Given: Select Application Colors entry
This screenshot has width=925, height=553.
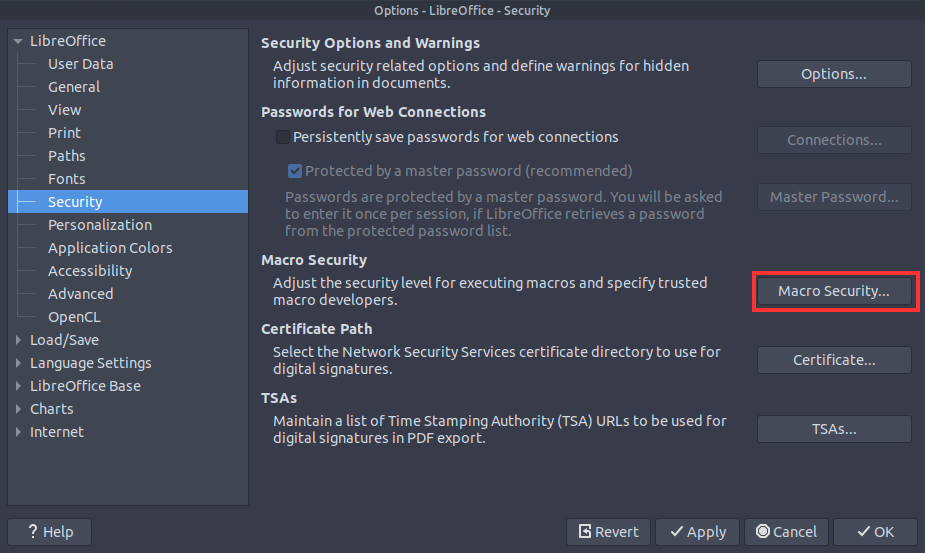Looking at the screenshot, I should click(110, 248).
